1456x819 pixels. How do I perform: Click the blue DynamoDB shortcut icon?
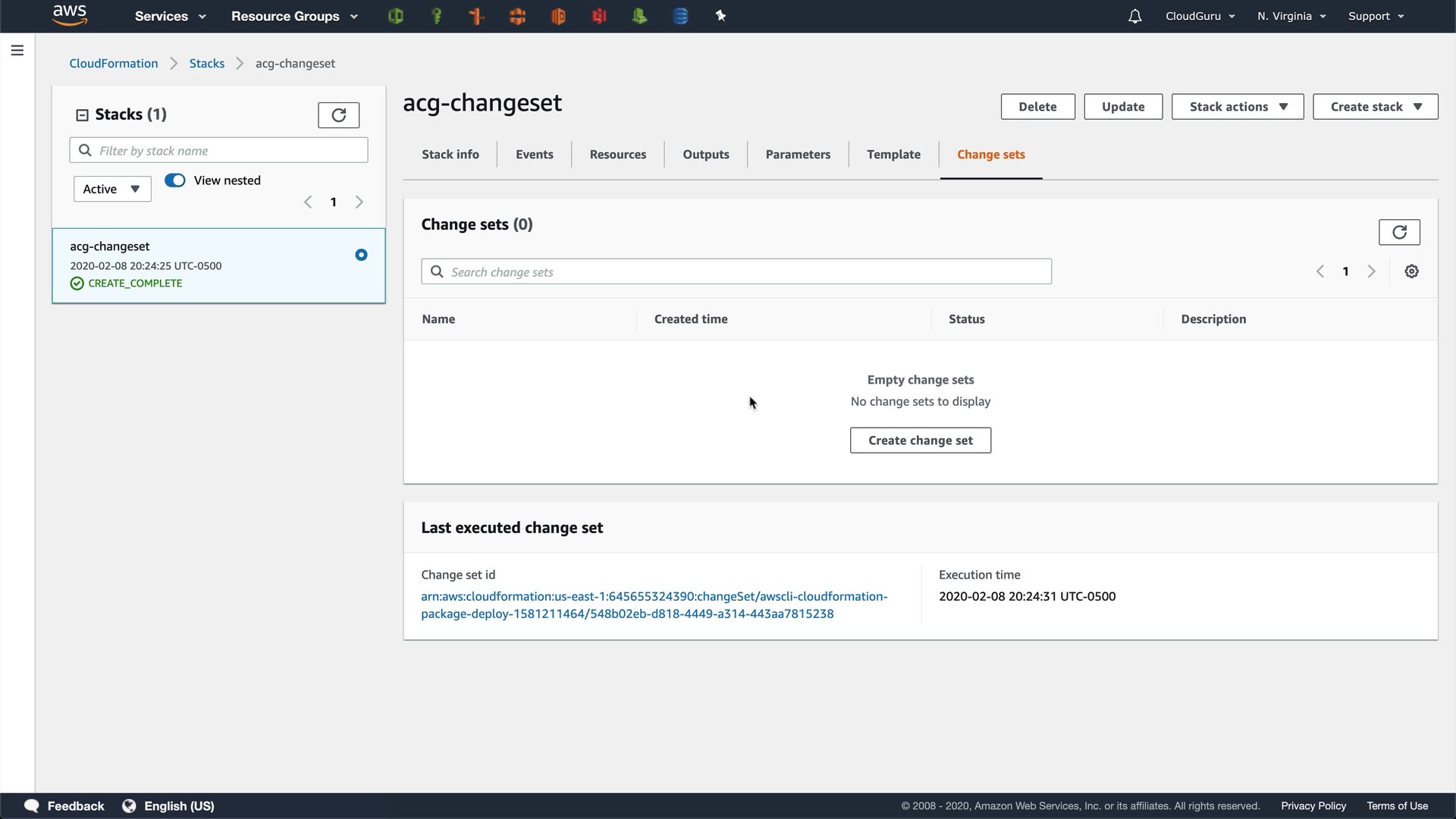pos(680,16)
